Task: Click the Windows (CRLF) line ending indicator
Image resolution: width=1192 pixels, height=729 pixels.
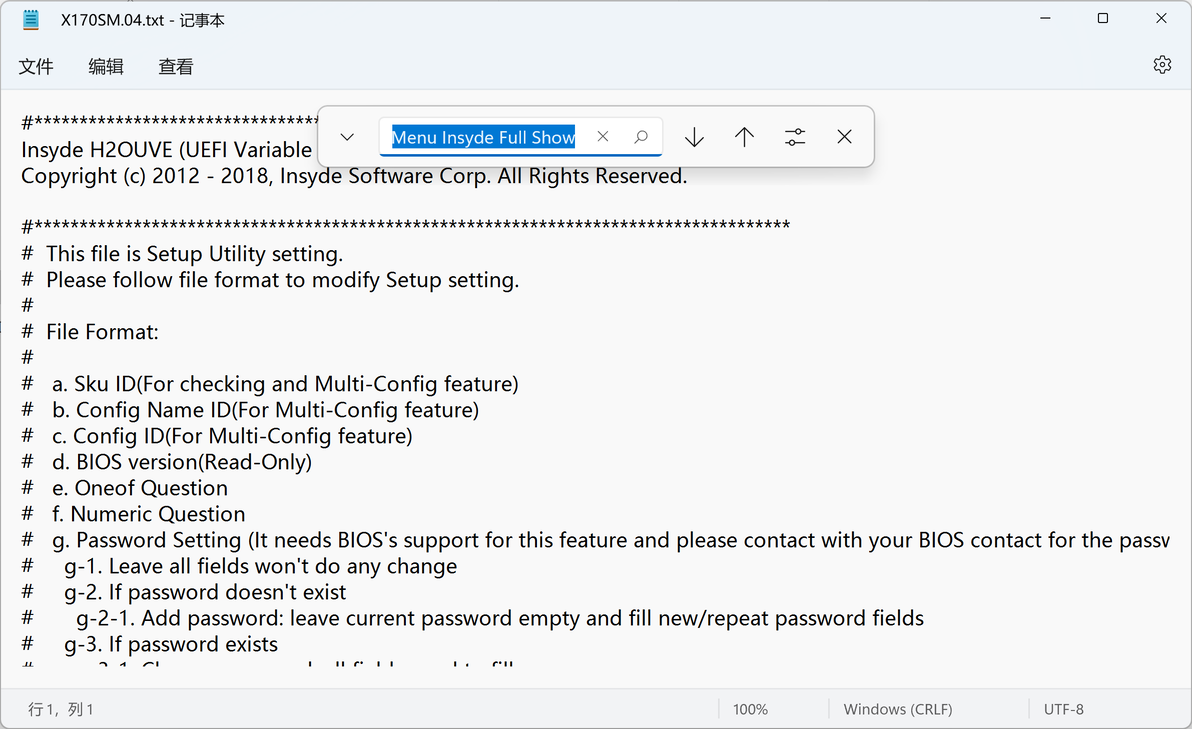Action: pos(898,709)
